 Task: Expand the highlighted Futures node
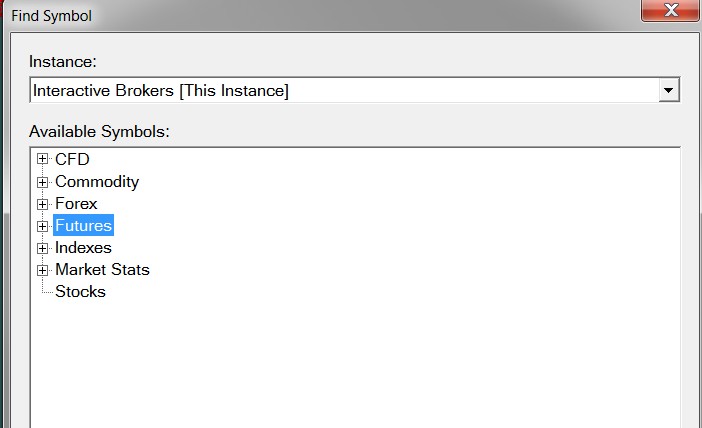42,226
